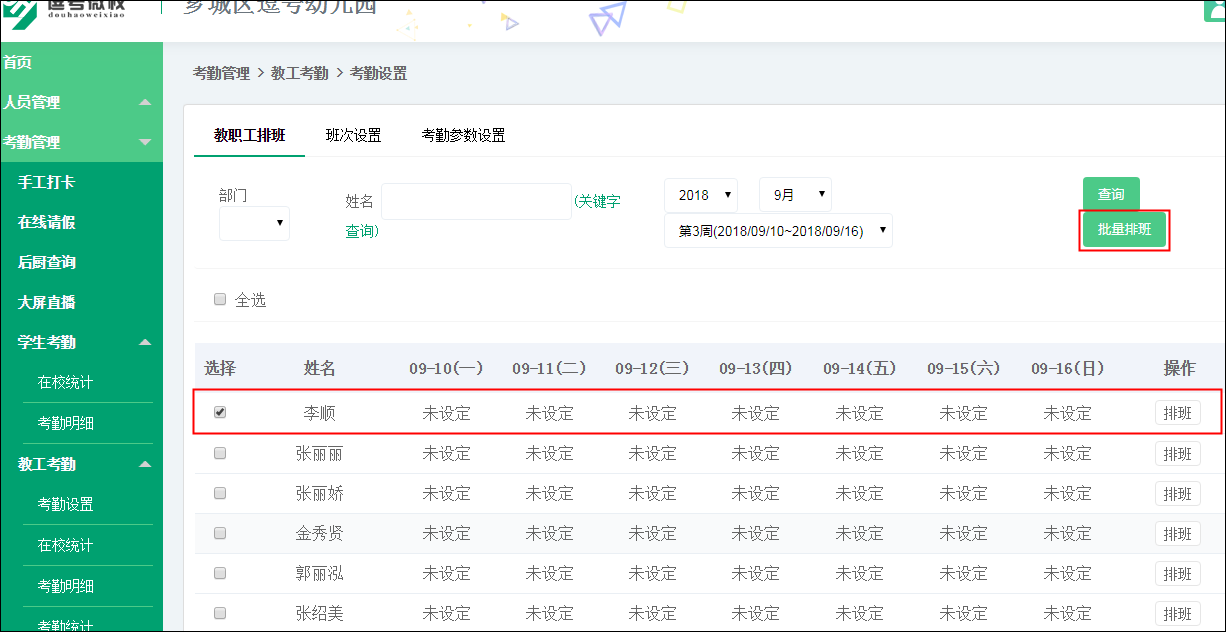Click inside the 姓名 name input field
Viewport: 1226px width, 632px height.
476,201
